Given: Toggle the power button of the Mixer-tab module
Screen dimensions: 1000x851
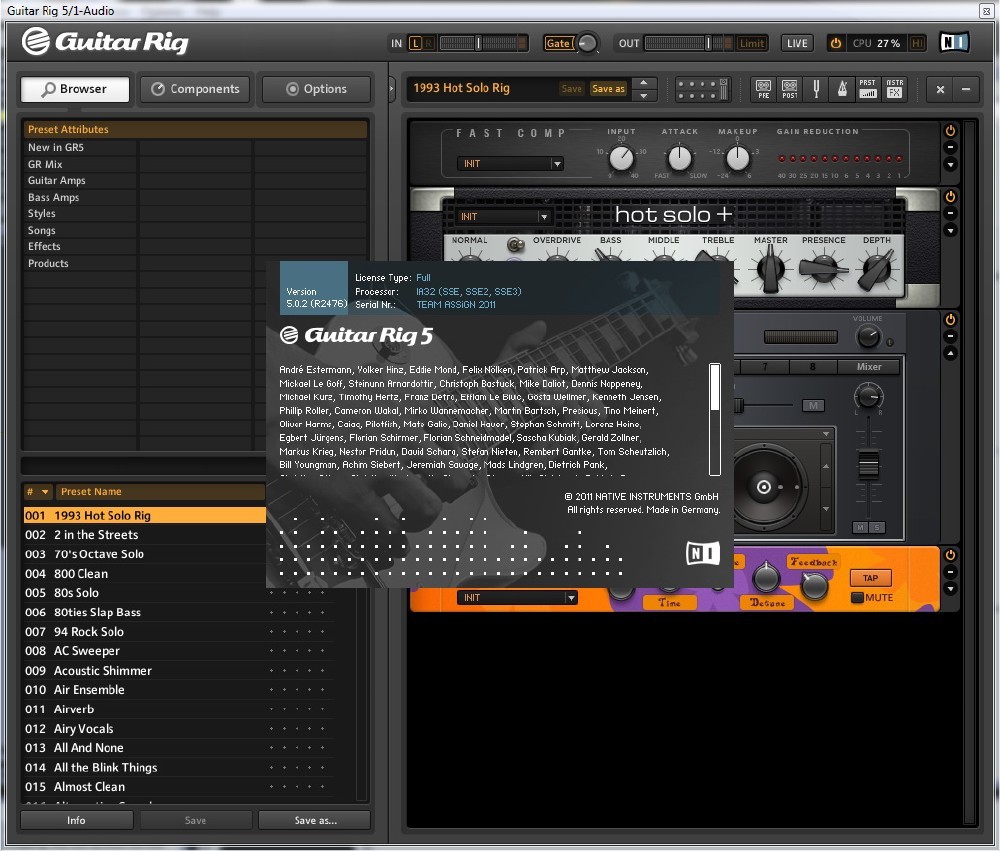Looking at the screenshot, I should (x=950, y=320).
